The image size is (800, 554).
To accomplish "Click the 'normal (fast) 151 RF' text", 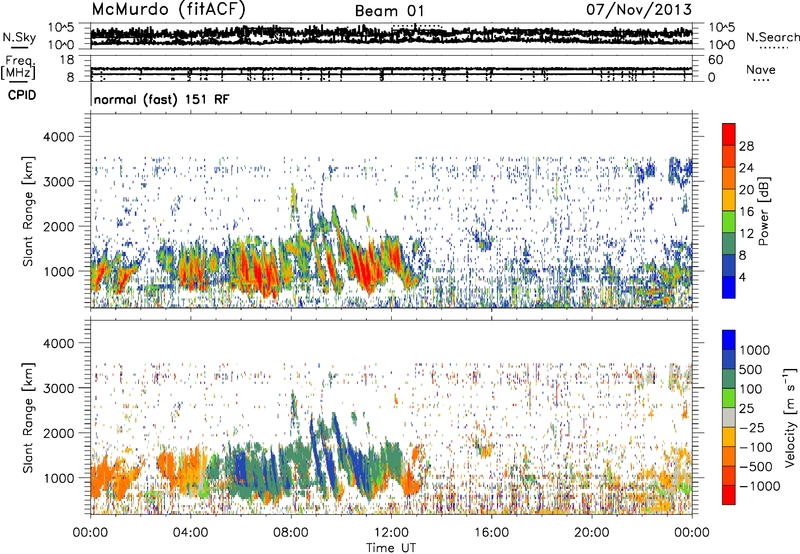I will 162,99.
